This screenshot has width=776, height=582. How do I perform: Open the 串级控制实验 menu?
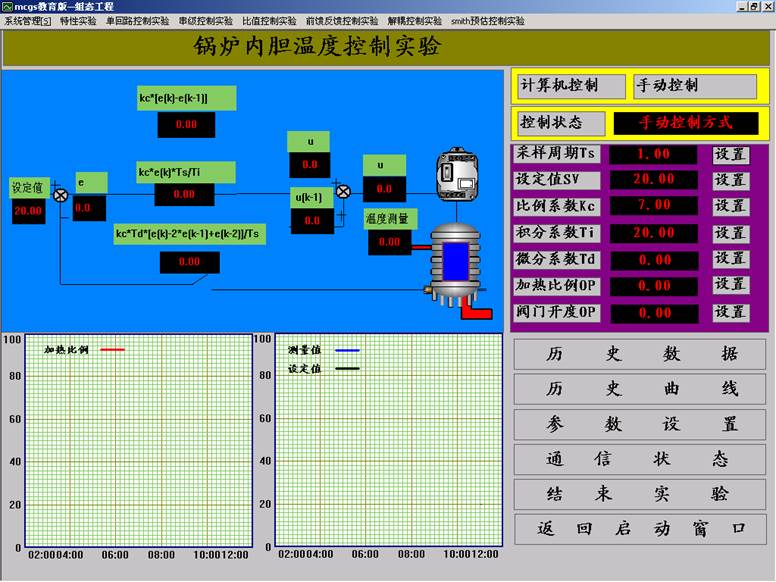click(206, 20)
